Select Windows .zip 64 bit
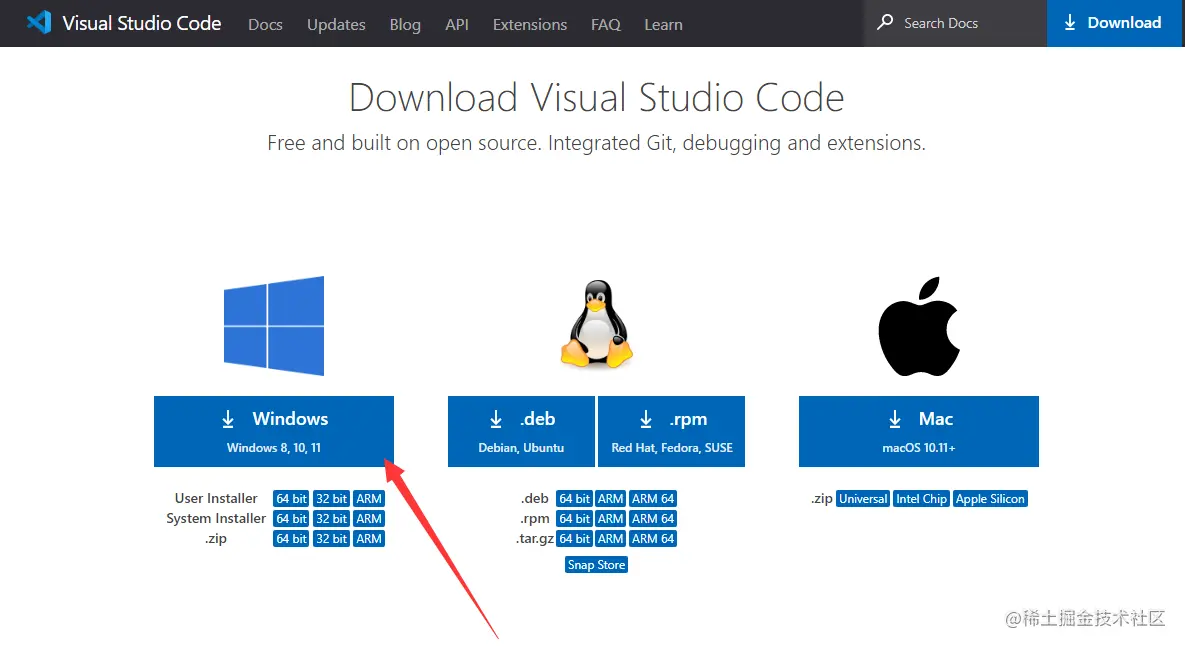The width and height of the screenshot is (1185, 648). click(x=291, y=538)
